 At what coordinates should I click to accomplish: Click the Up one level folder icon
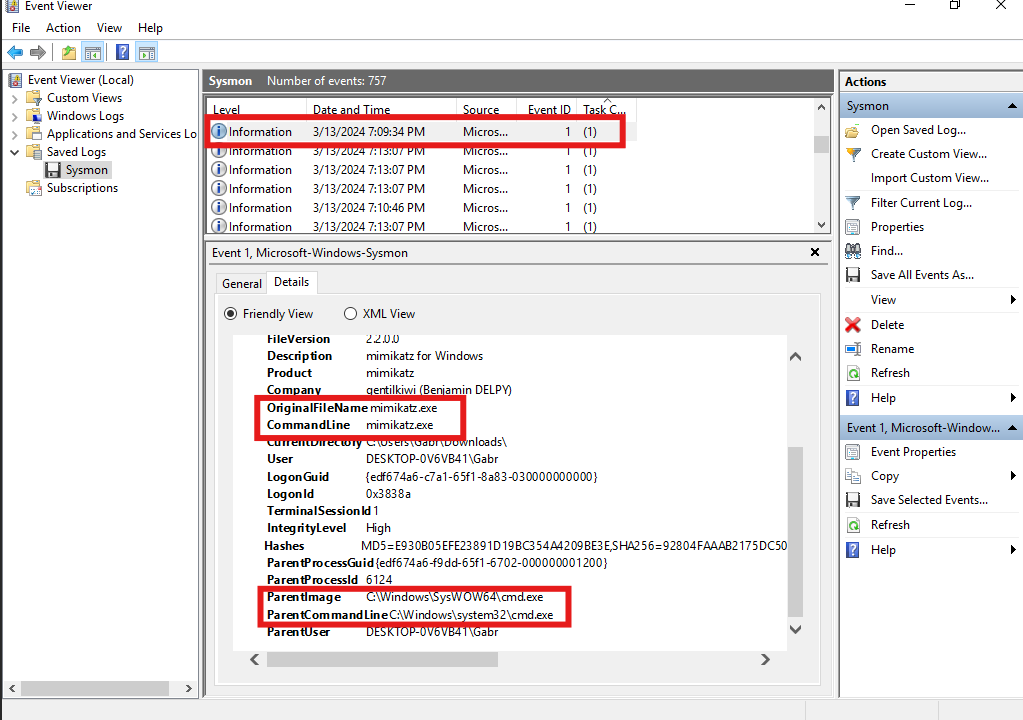(x=69, y=52)
